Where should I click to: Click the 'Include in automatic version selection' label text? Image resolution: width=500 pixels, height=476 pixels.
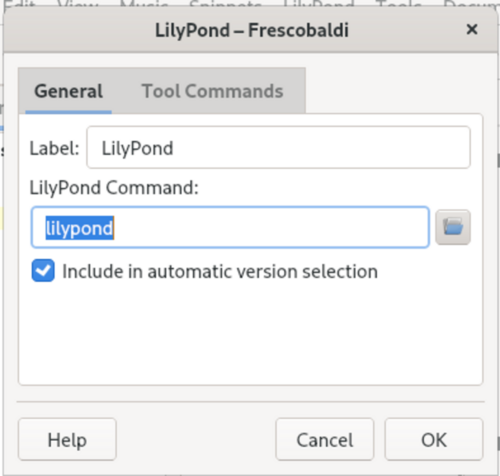pos(220,271)
